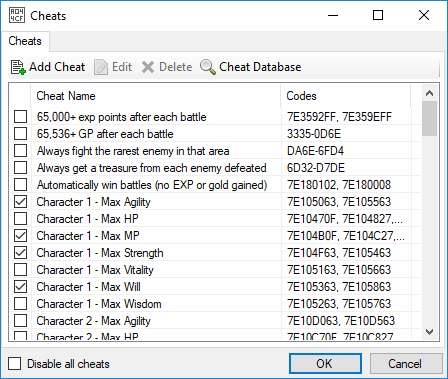Click the Add Cheat document icon

pos(18,67)
